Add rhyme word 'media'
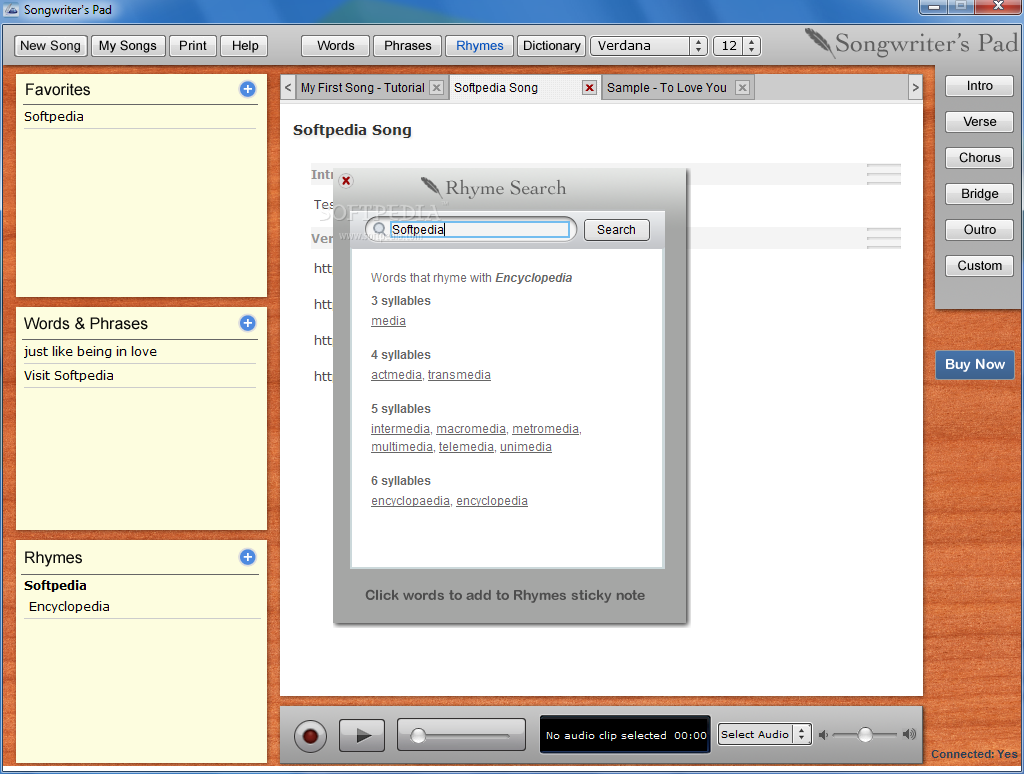This screenshot has height=774, width=1024. [388, 321]
